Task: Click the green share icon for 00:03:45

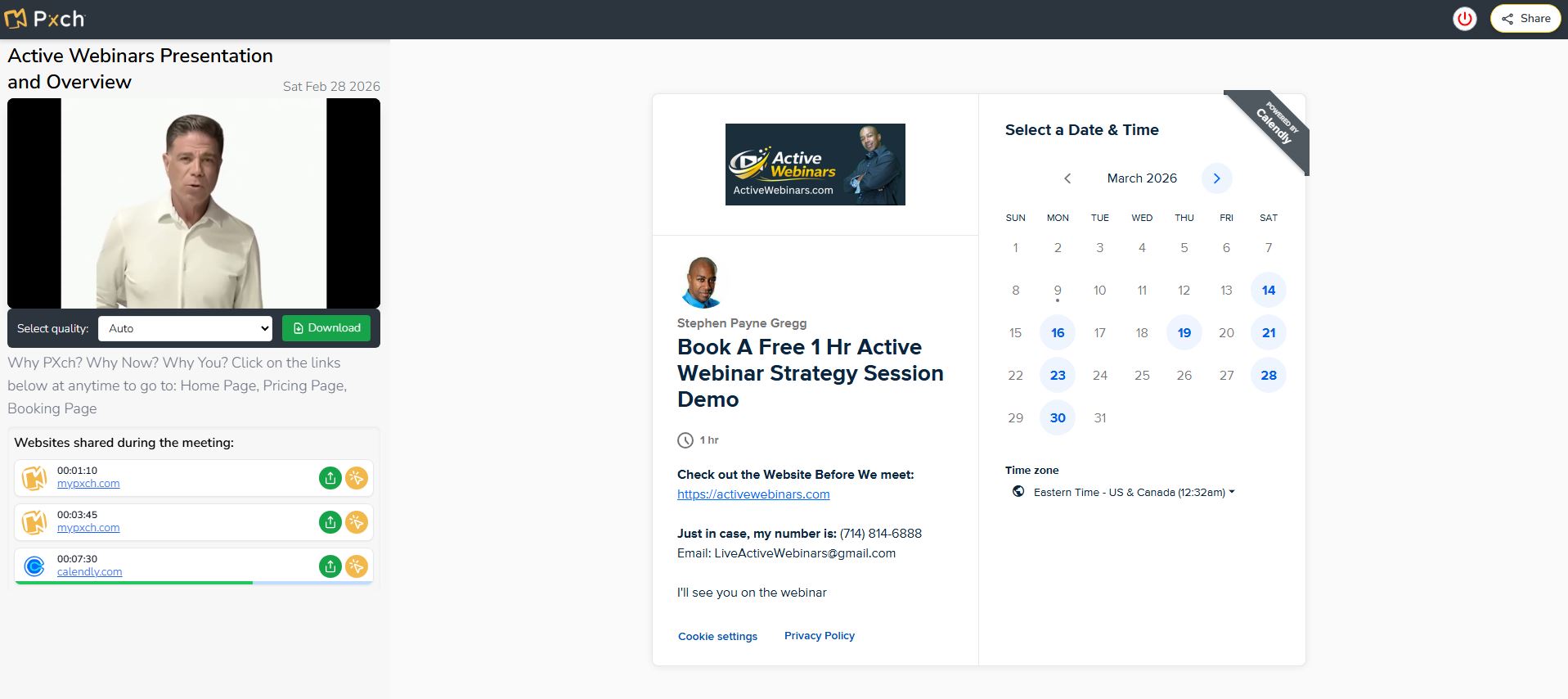Action: (x=330, y=522)
